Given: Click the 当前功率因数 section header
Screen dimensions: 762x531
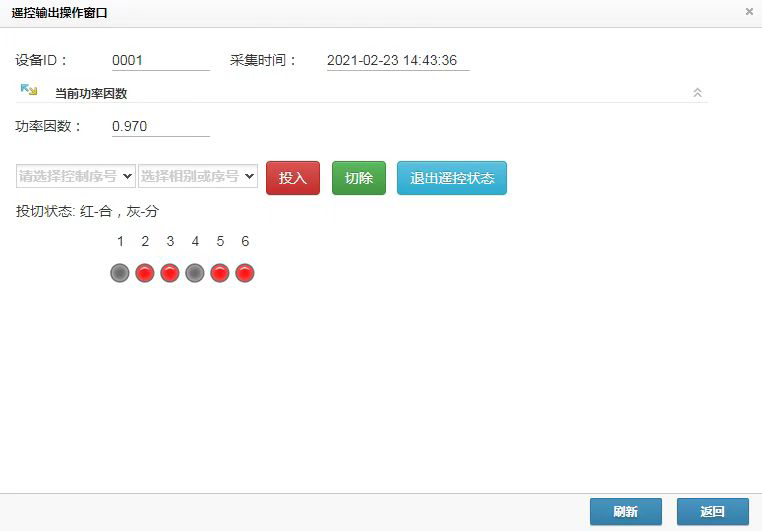Looking at the screenshot, I should pos(91,93).
